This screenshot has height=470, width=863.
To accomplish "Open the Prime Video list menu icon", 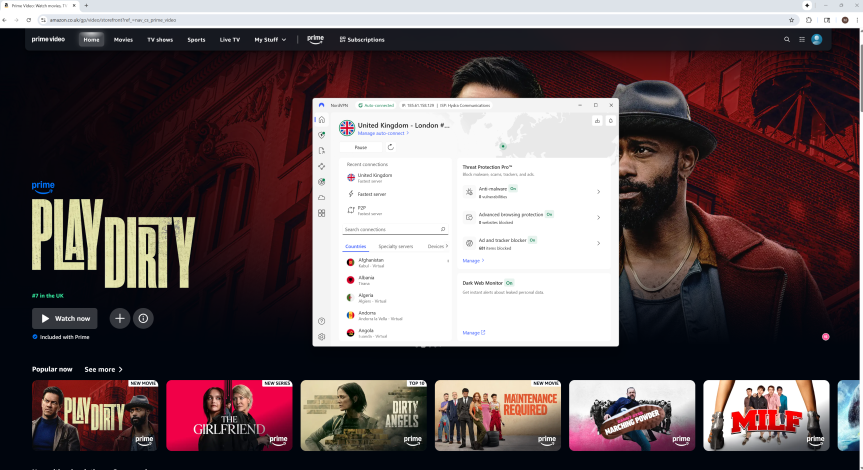I will 802,40.
